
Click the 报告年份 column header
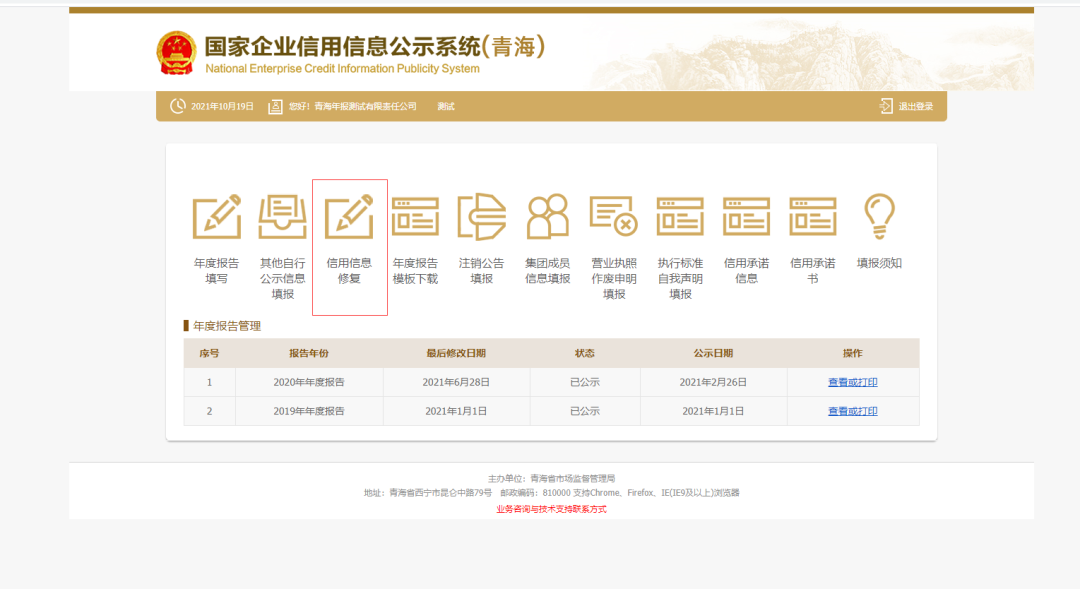(309, 353)
